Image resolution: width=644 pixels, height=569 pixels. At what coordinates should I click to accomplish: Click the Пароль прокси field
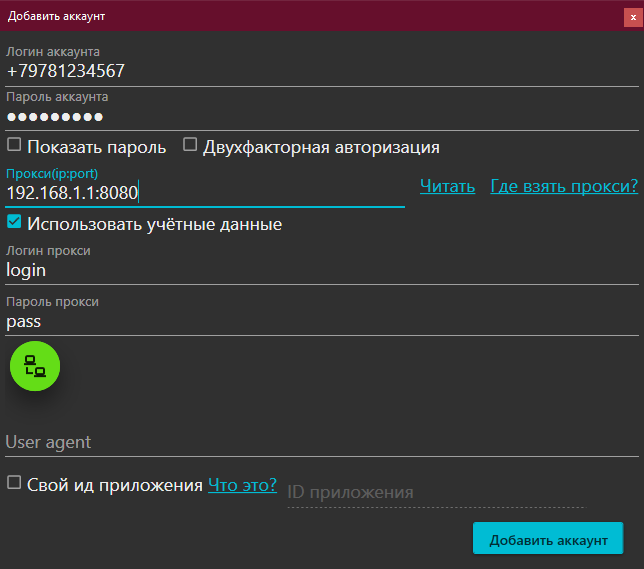[x=320, y=321]
